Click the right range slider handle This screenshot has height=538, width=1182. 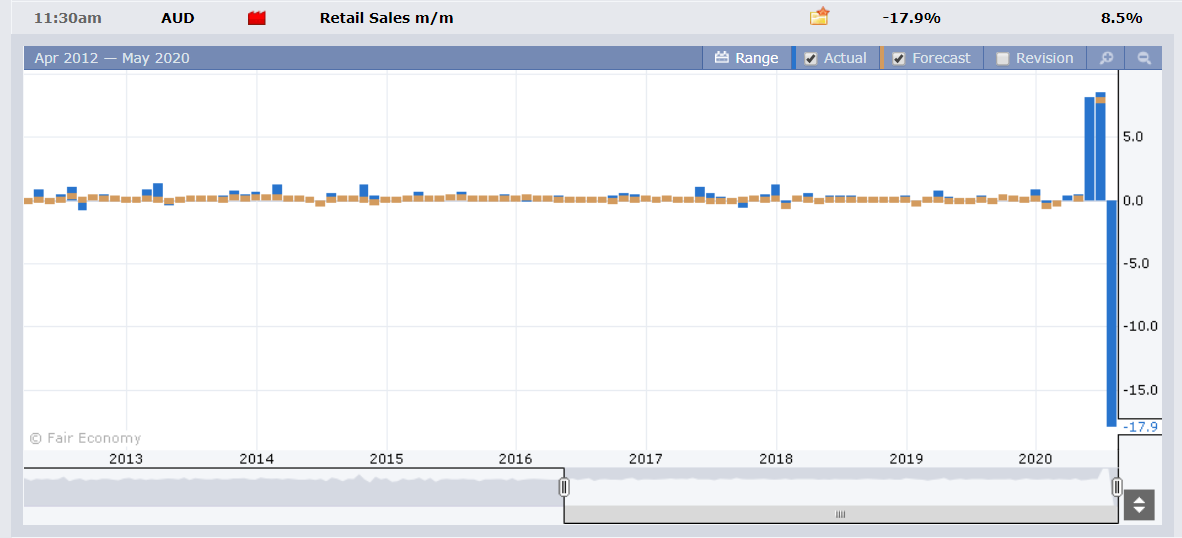[x=1117, y=488]
